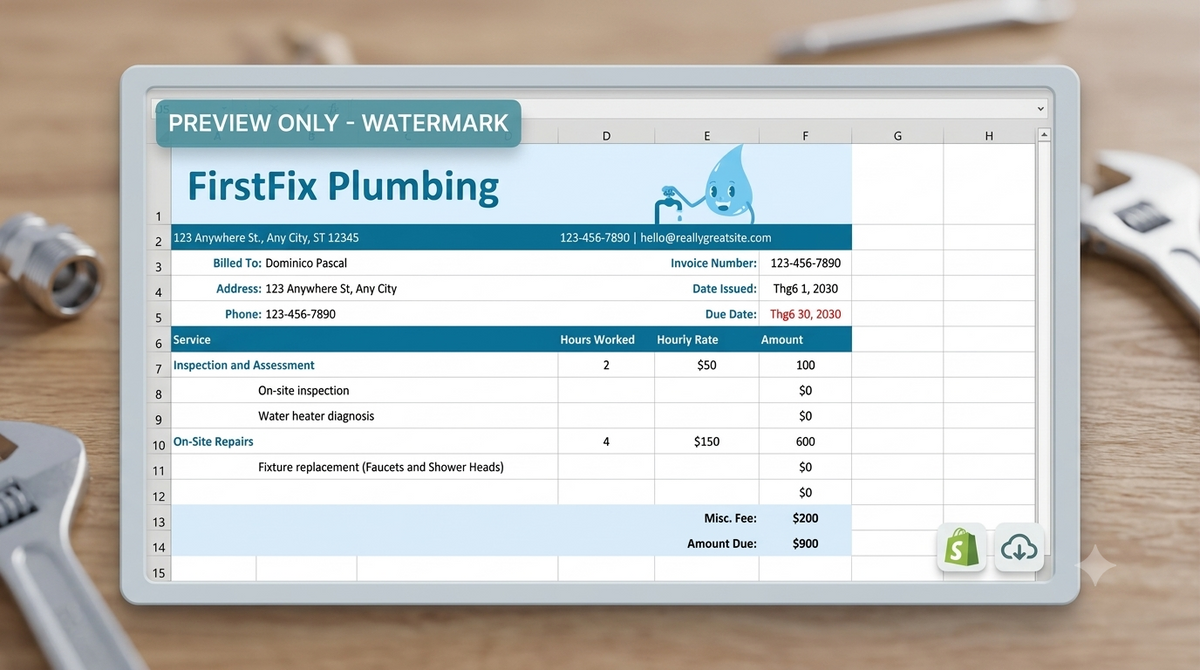Select the hours worked cell showing 2
The image size is (1200, 670).
tap(606, 365)
